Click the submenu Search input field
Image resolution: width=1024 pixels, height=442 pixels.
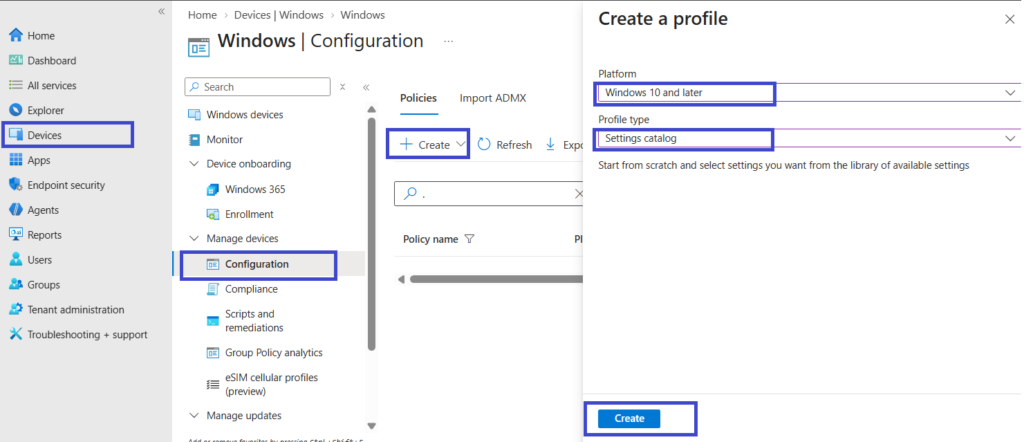[258, 87]
